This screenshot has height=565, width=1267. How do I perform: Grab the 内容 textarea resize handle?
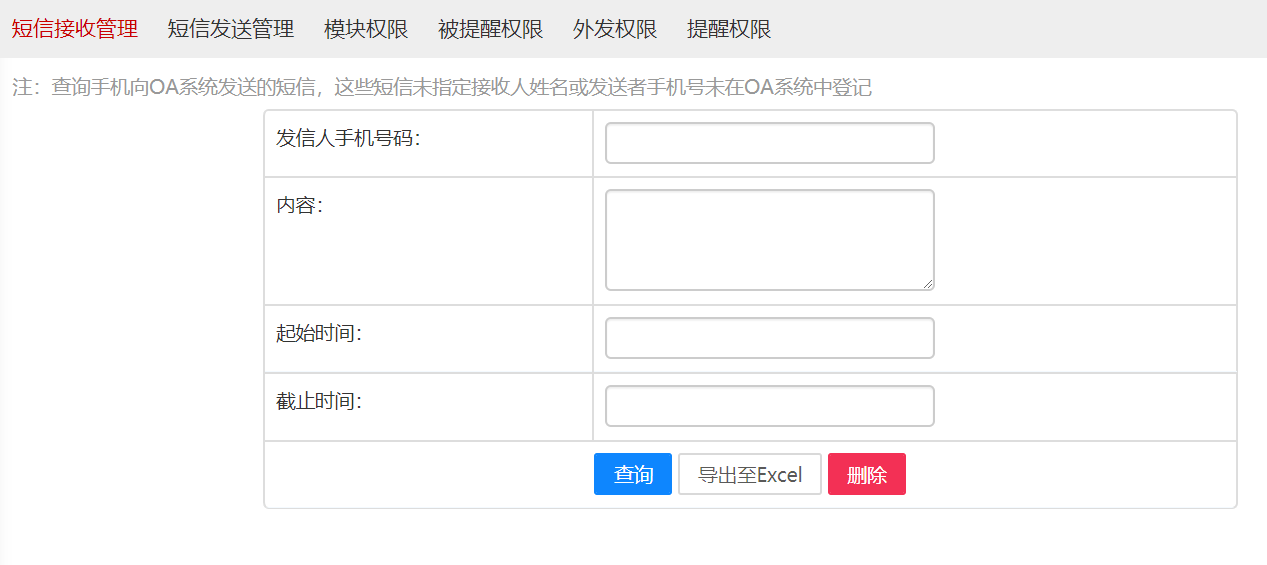(928, 284)
